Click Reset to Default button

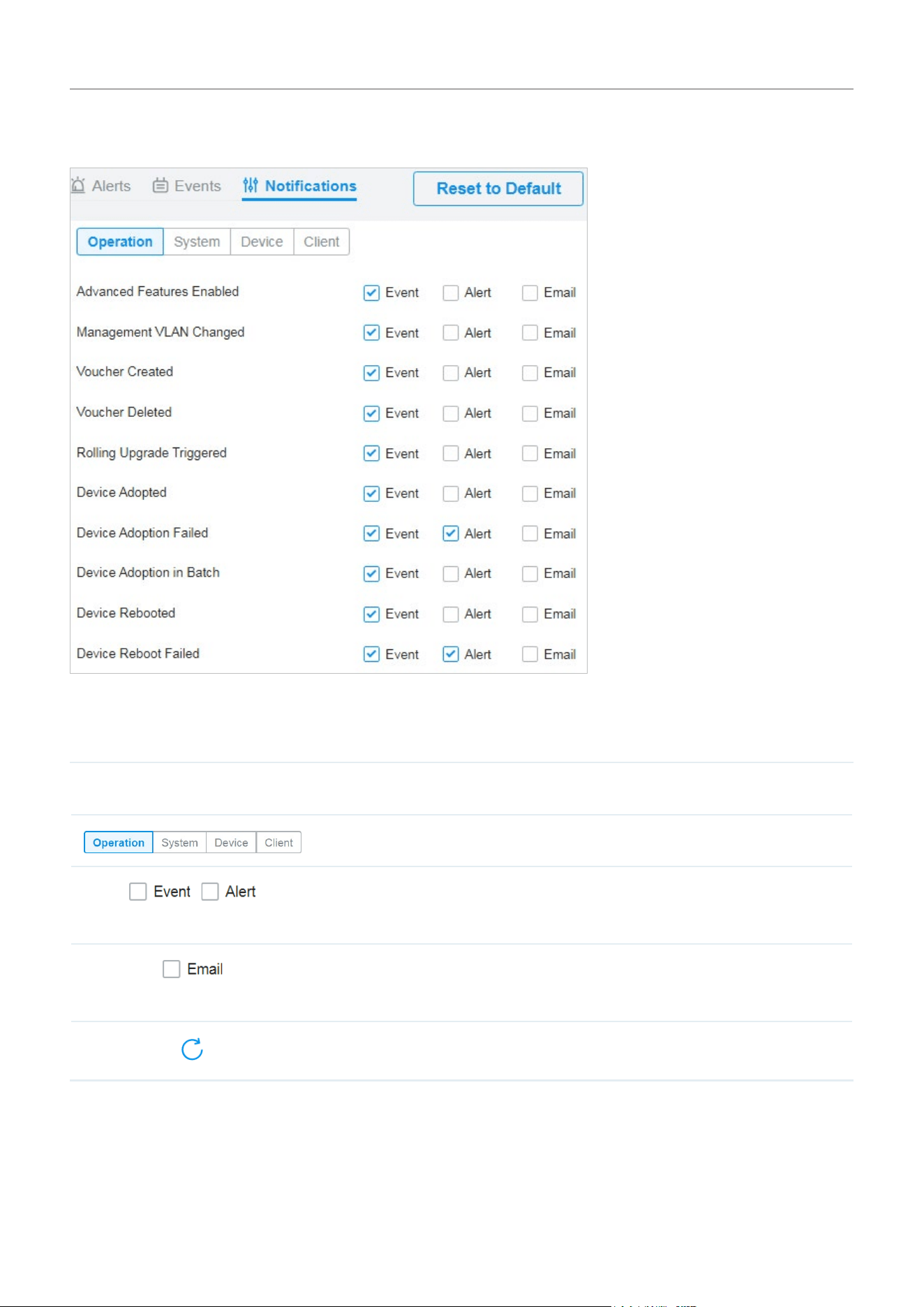pyautogui.click(x=498, y=189)
